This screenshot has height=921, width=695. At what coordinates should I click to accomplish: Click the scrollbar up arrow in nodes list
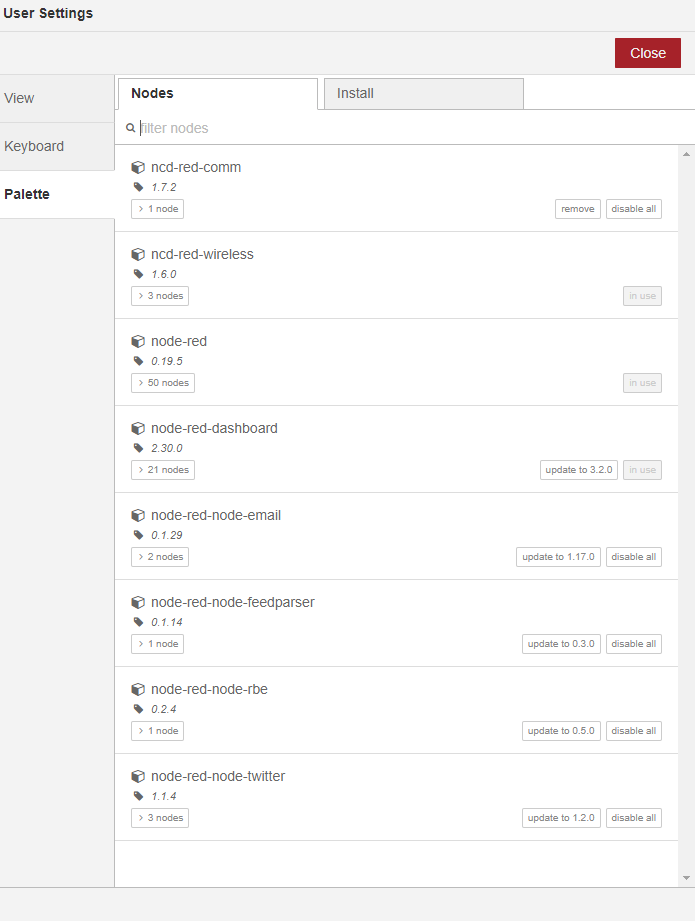click(686, 154)
